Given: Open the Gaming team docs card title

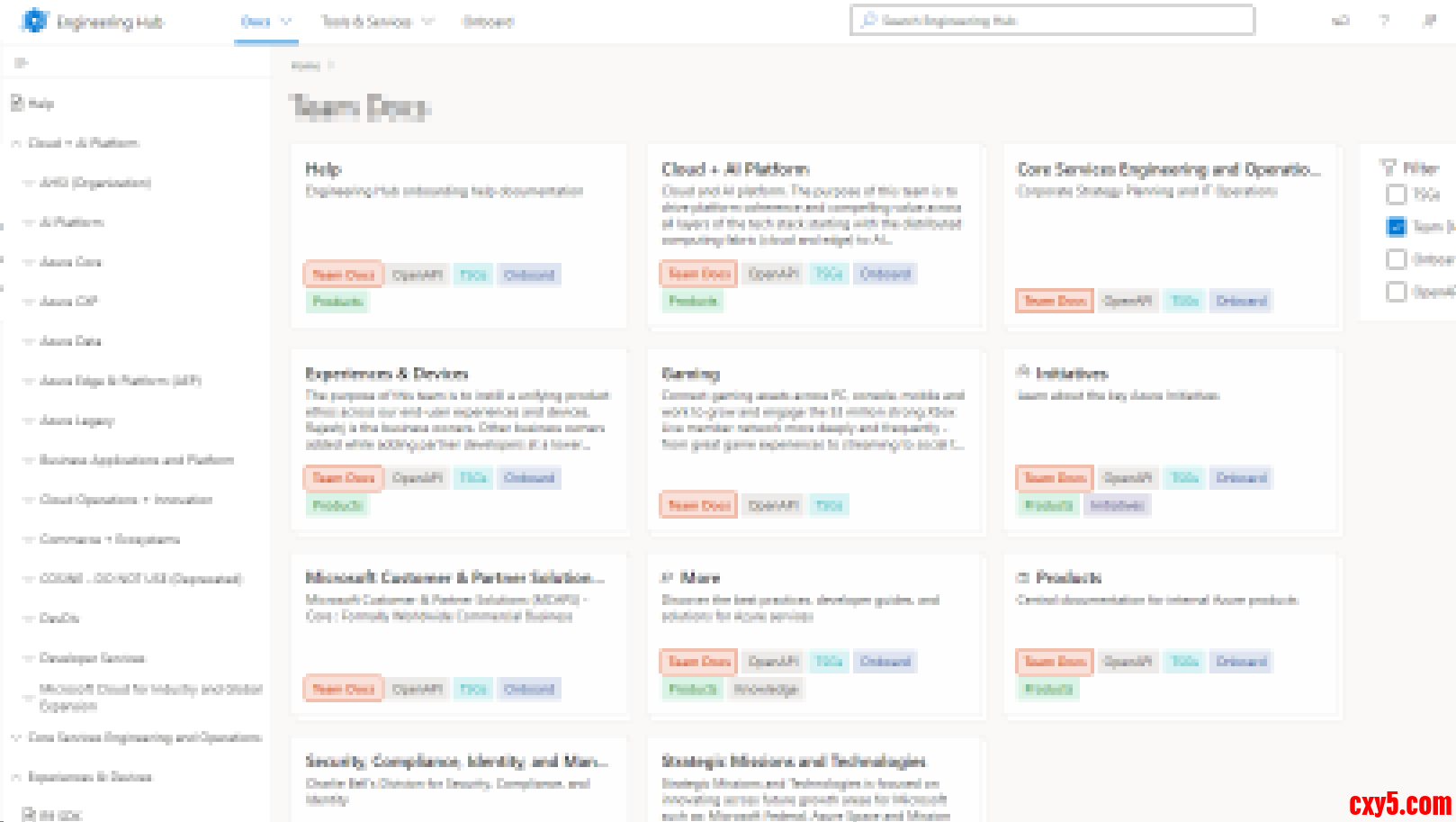Looking at the screenshot, I should (690, 374).
